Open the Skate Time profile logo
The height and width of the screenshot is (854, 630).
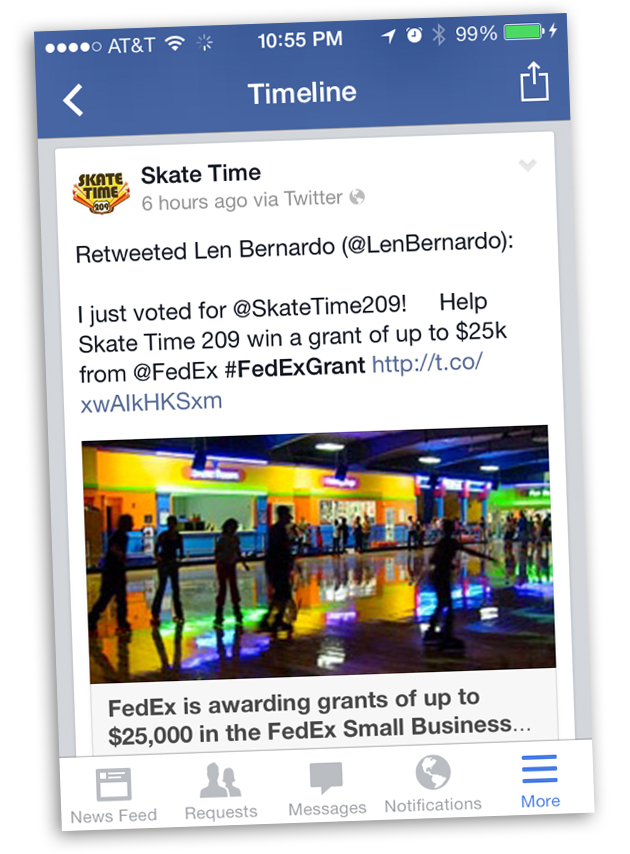pyautogui.click(x=101, y=193)
